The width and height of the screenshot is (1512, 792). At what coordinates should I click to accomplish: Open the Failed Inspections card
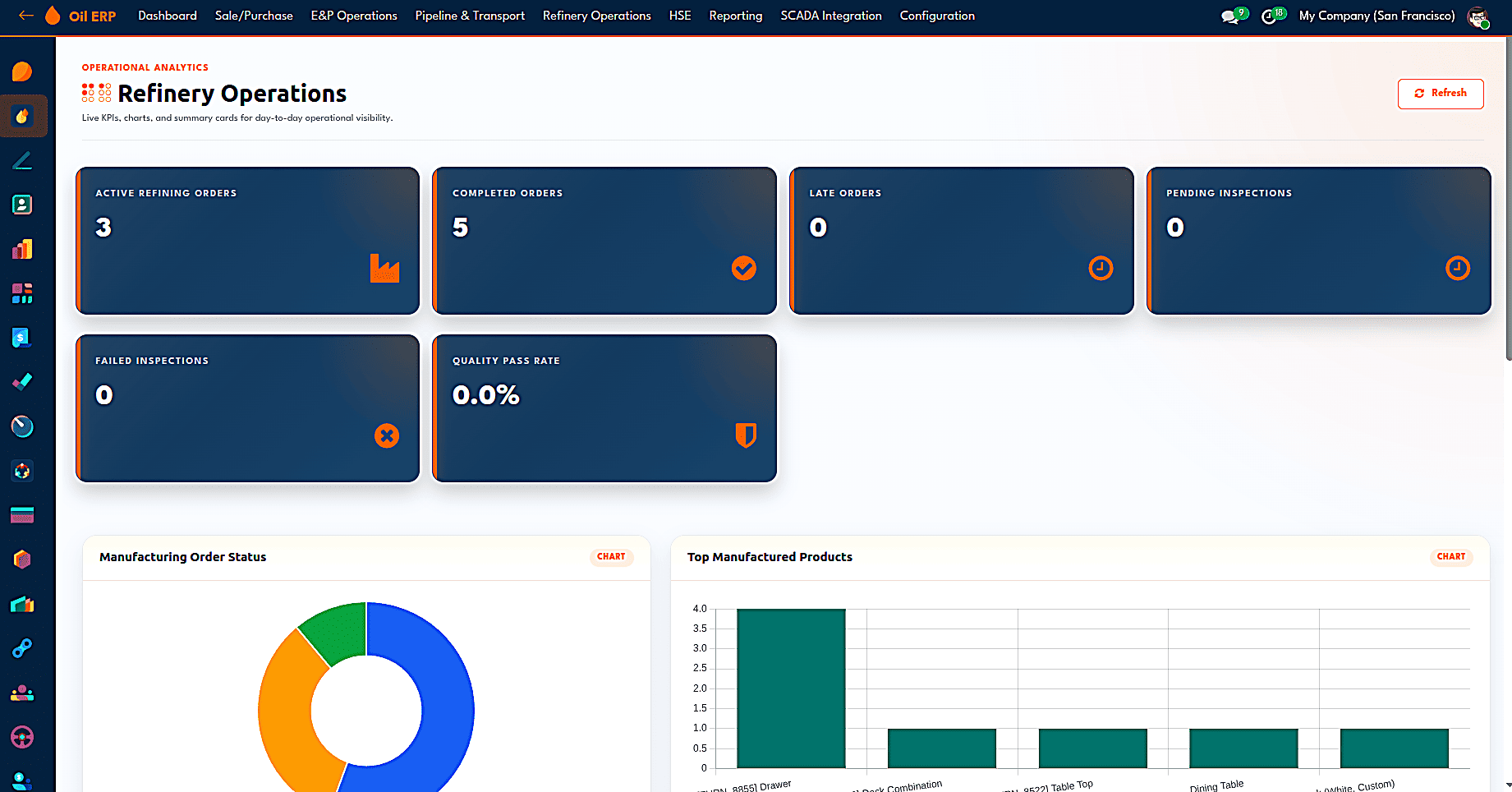click(247, 408)
